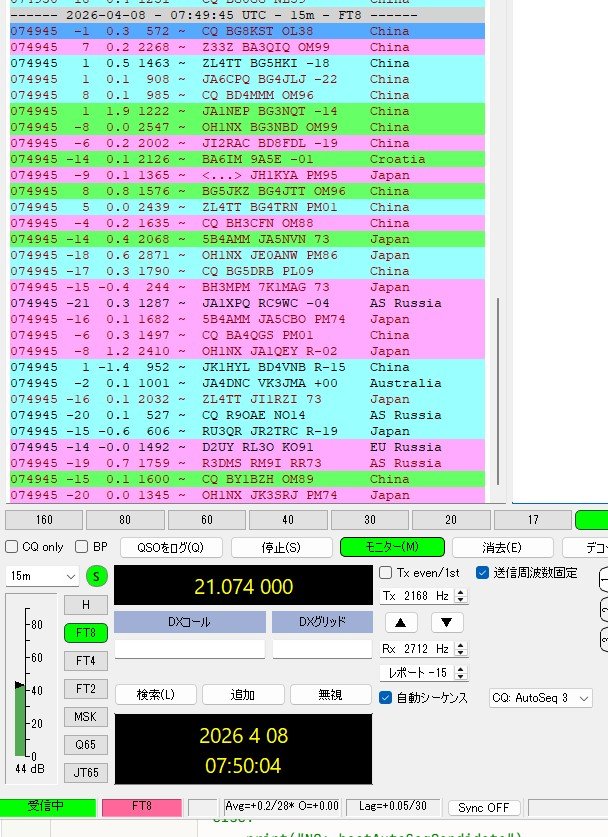Click the pink FT8 status bar label
Image resolution: width=608 pixels, height=837 pixels.
coord(142,807)
